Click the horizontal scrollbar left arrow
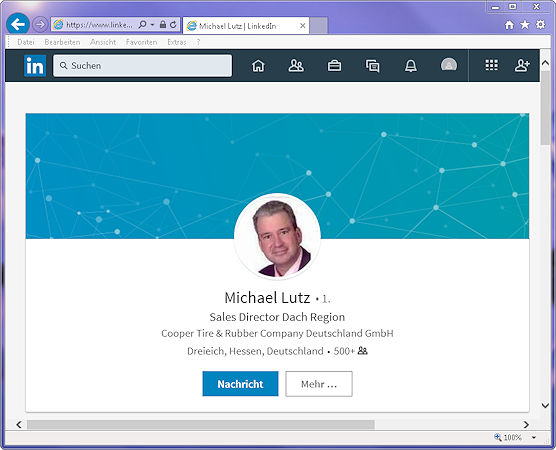This screenshot has width=556, height=450. pyautogui.click(x=19, y=424)
